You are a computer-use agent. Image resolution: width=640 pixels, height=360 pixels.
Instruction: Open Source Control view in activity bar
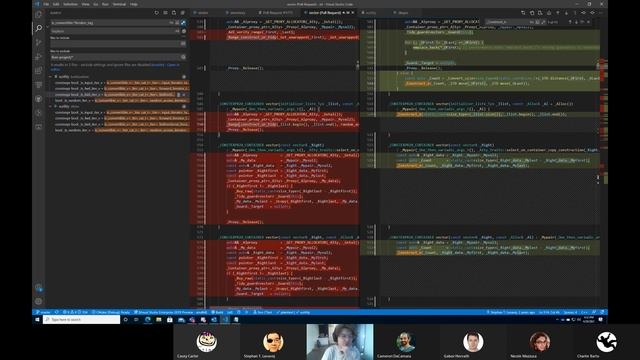[38, 42]
